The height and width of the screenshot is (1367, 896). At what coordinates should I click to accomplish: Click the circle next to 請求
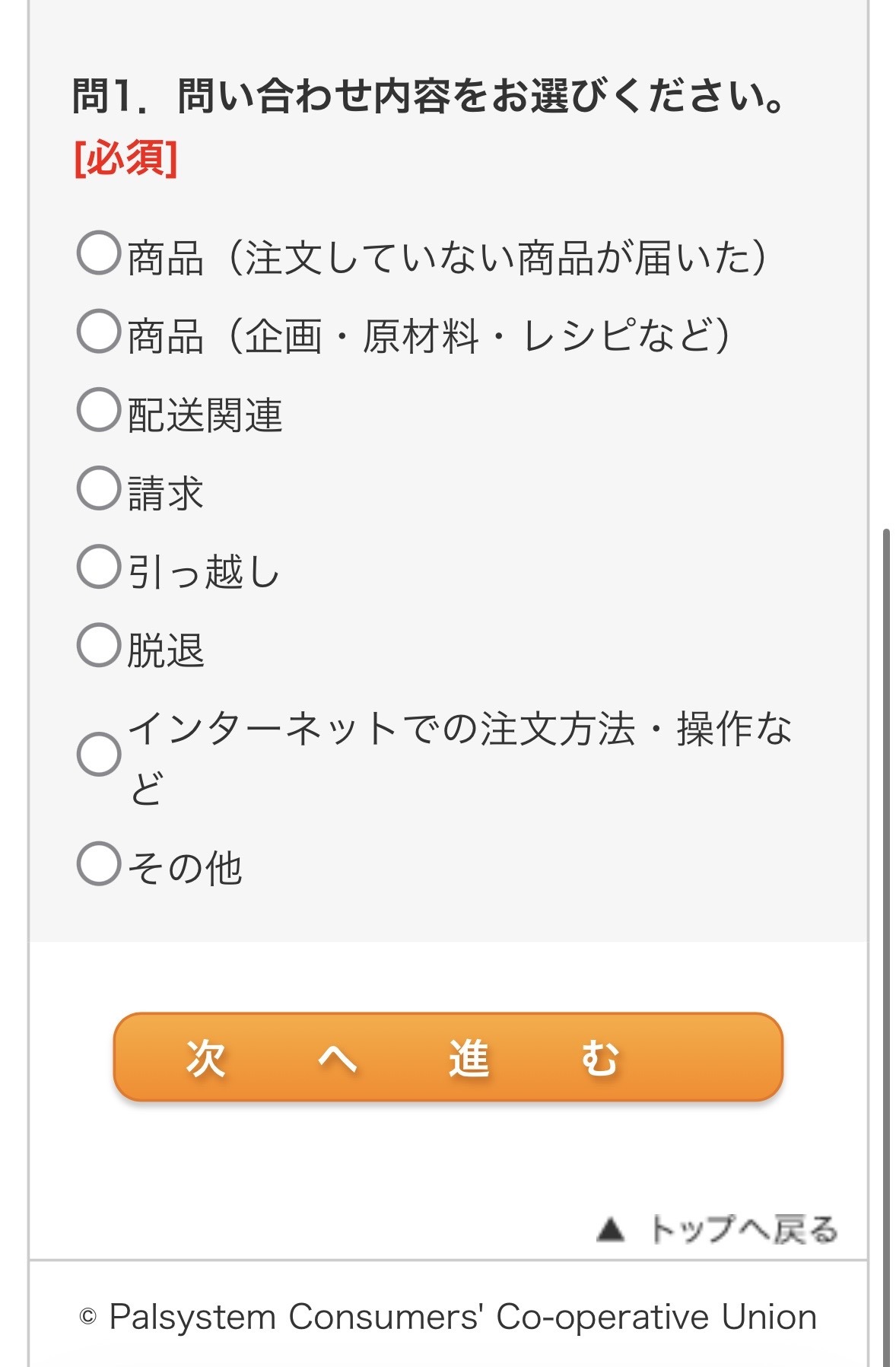pyautogui.click(x=99, y=488)
